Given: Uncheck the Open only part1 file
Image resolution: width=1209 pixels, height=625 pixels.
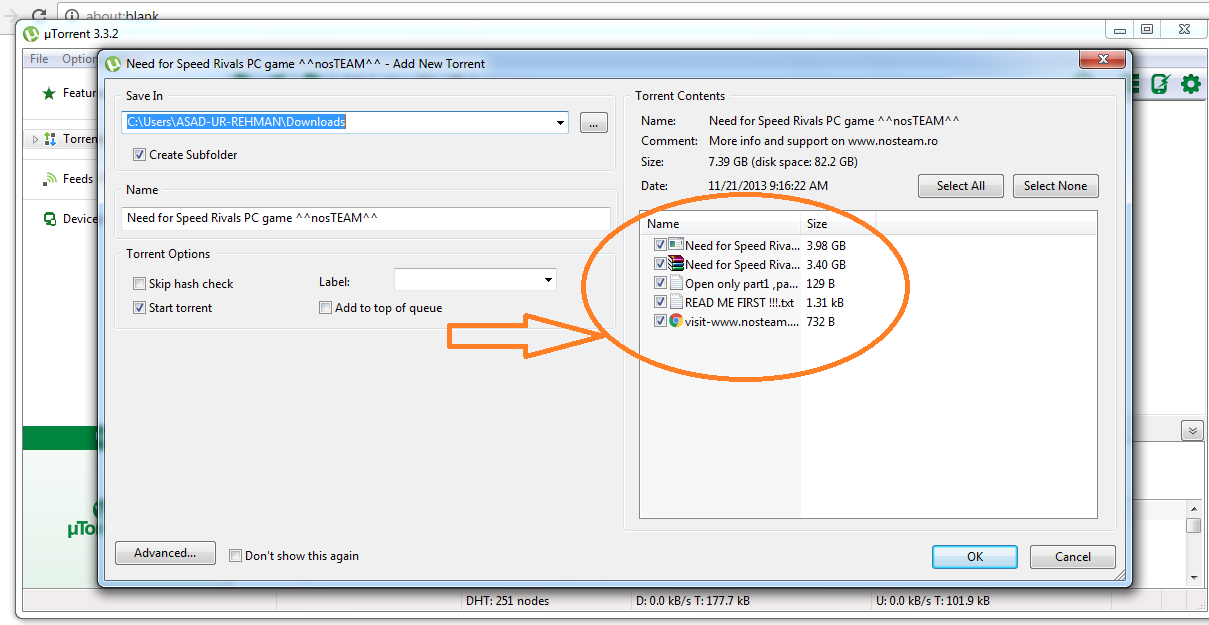Looking at the screenshot, I should [660, 283].
